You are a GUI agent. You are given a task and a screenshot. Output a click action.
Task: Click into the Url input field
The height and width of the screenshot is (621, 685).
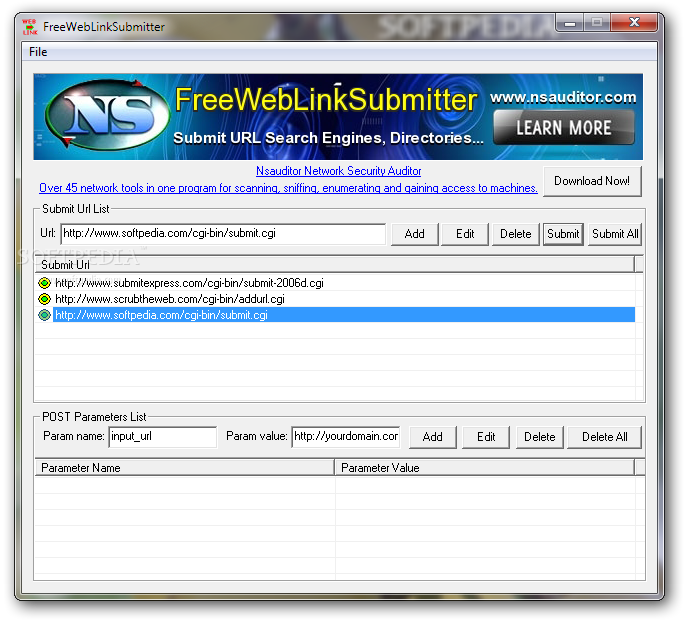pyautogui.click(x=223, y=234)
